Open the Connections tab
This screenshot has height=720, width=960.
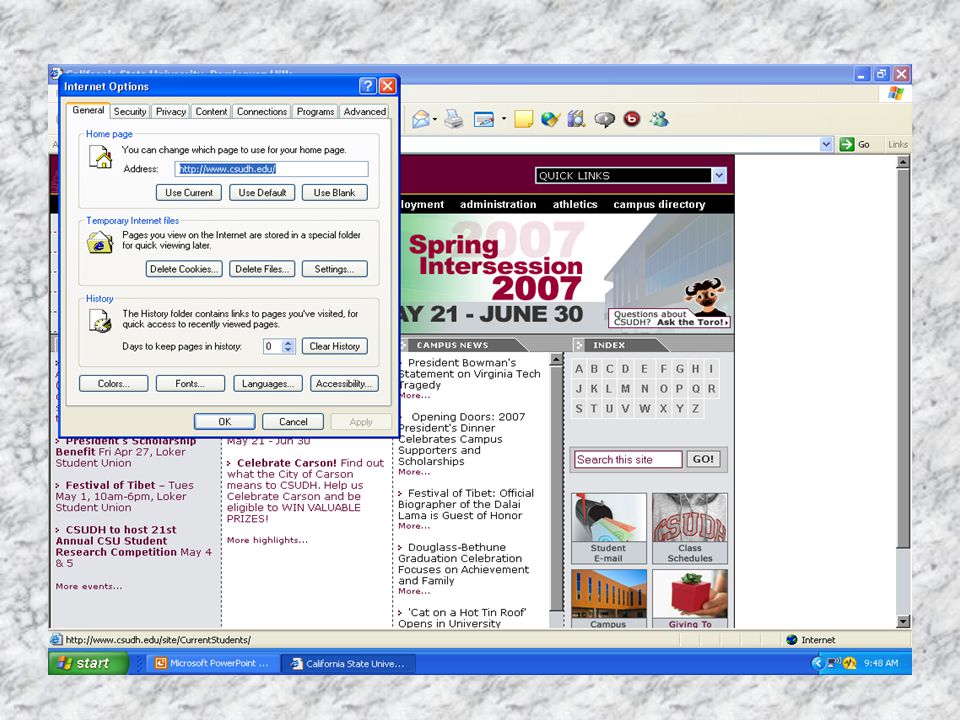click(x=262, y=111)
